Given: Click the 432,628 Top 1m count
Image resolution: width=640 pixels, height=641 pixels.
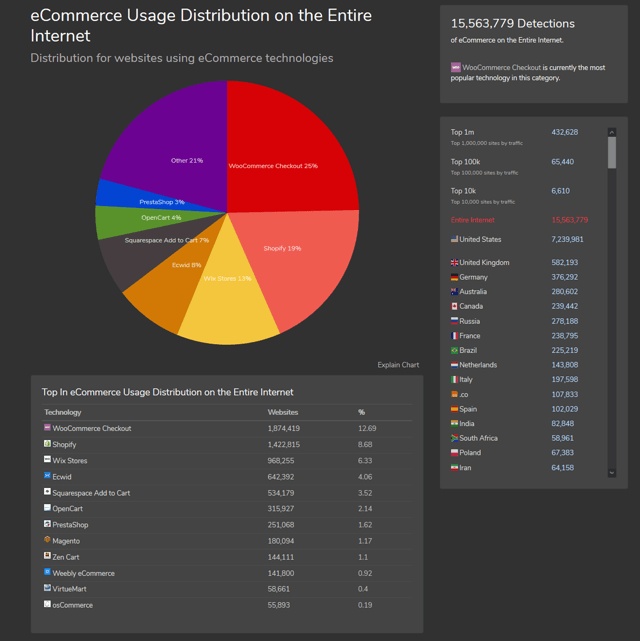Looking at the screenshot, I should coord(564,132).
